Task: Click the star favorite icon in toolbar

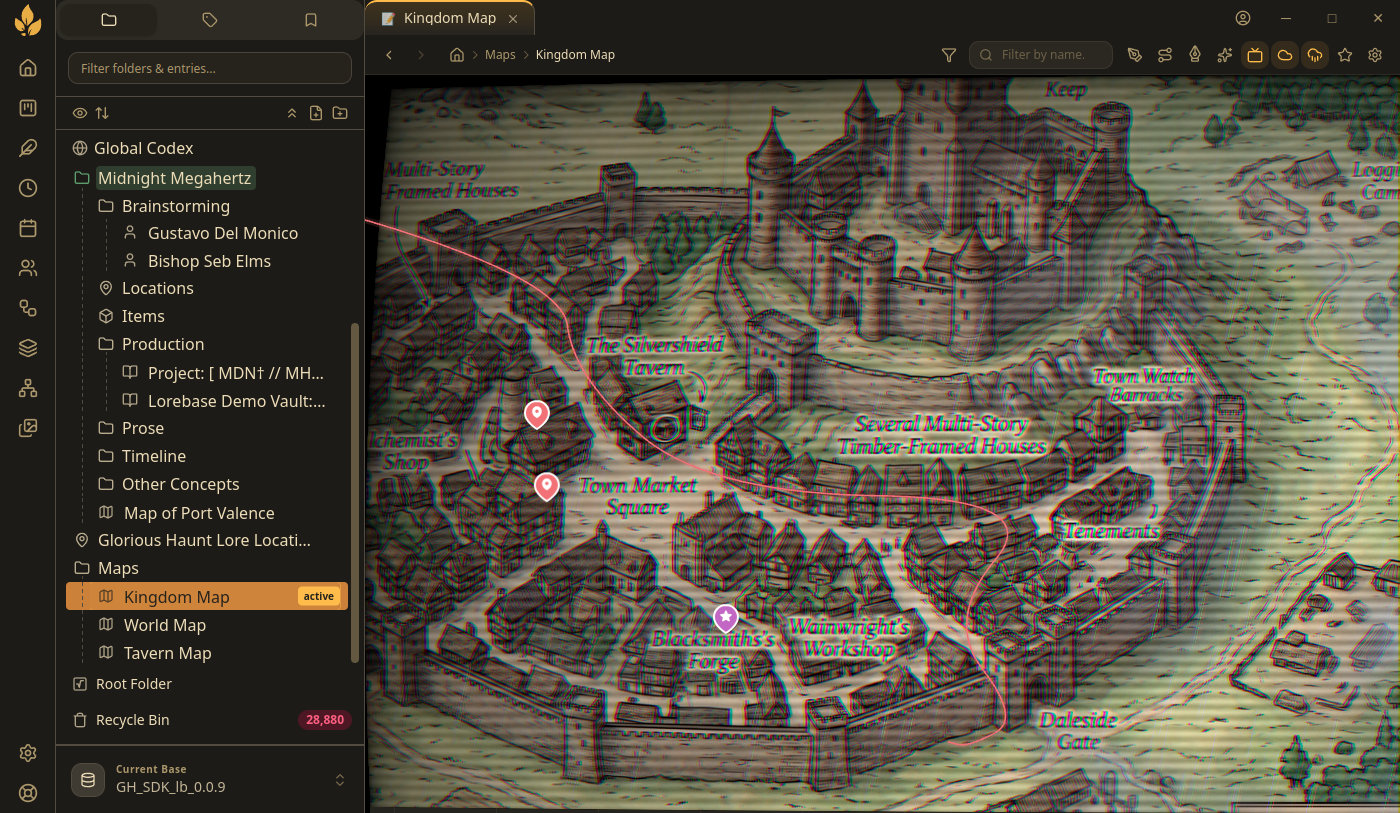Action: pyautogui.click(x=1345, y=55)
